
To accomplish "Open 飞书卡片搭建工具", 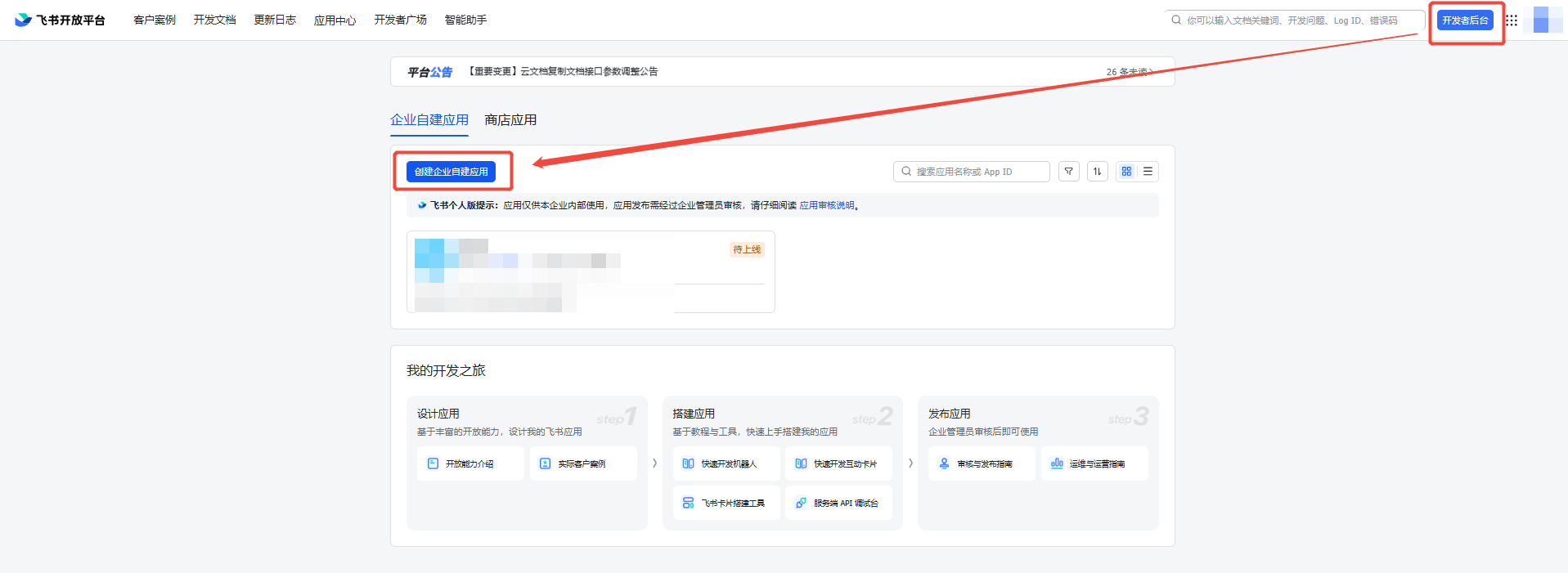I will click(726, 503).
